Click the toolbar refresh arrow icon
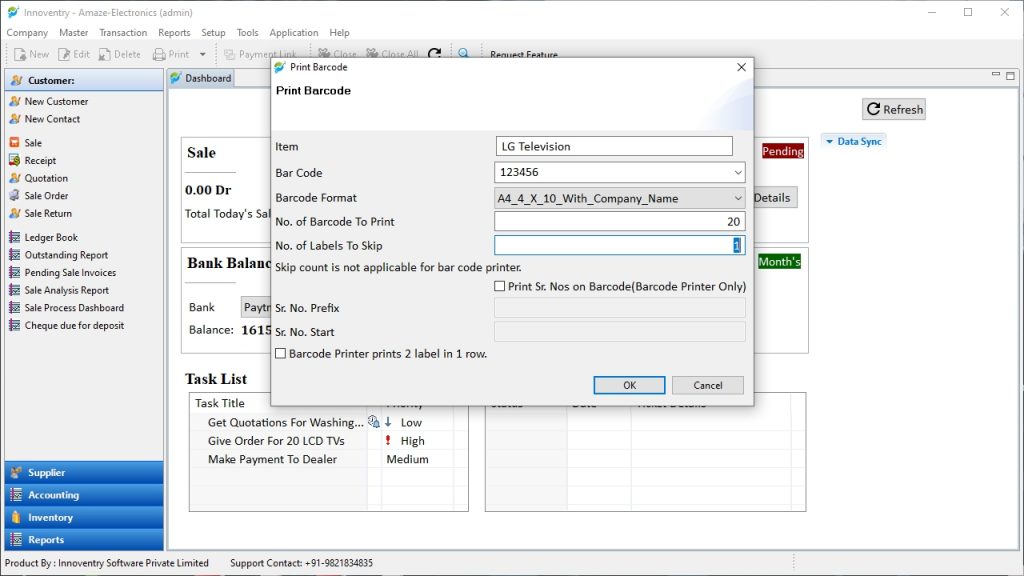 coord(434,54)
